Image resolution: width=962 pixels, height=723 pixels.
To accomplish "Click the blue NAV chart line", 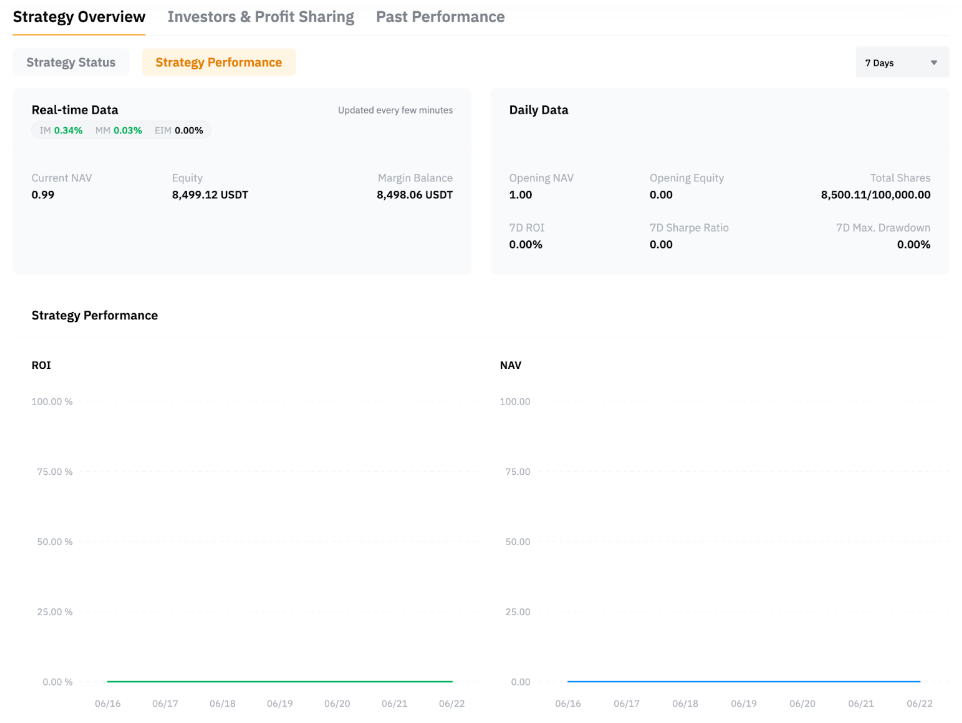I will (x=743, y=682).
